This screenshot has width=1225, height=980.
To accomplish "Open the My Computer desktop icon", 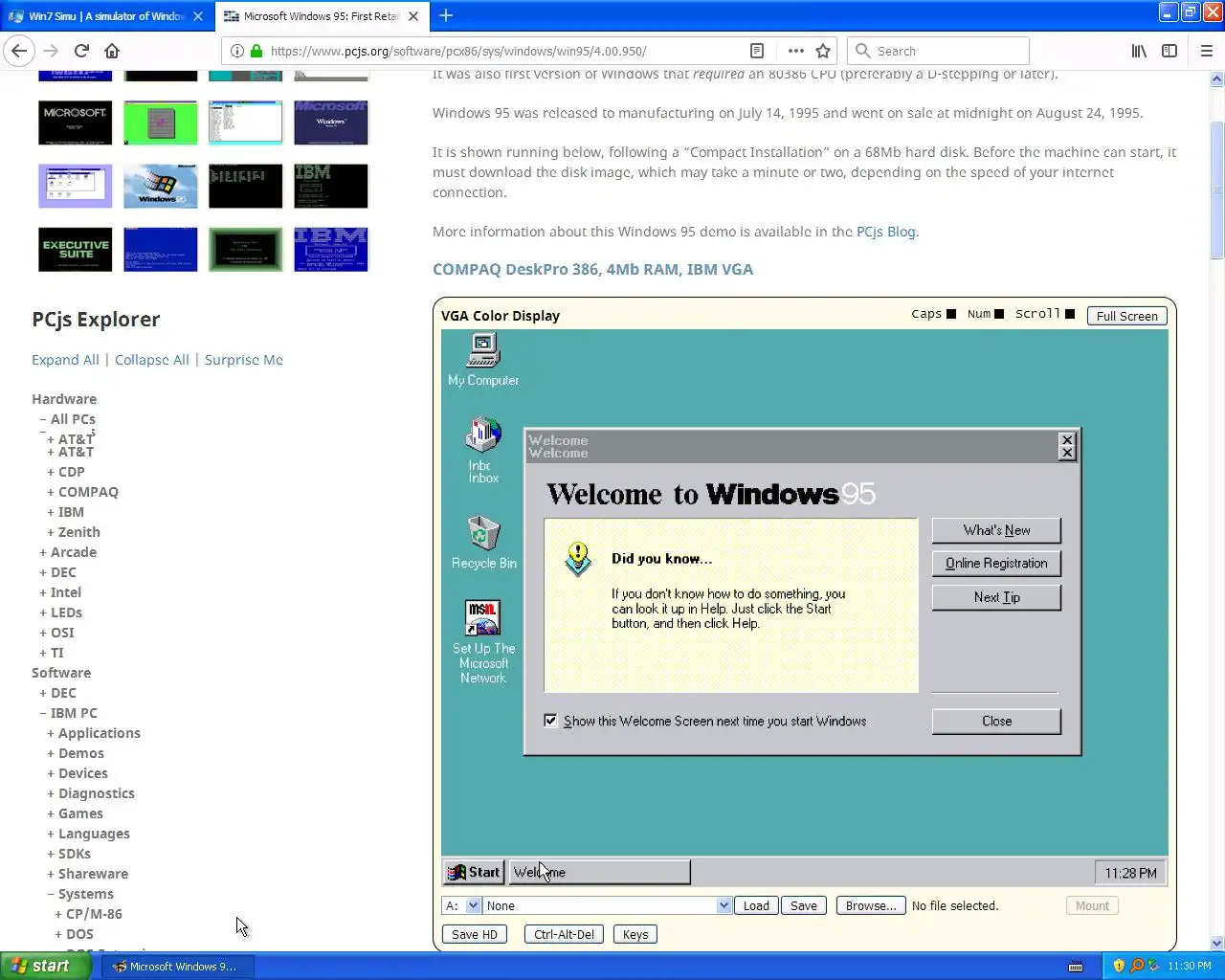I will pyautogui.click(x=483, y=360).
